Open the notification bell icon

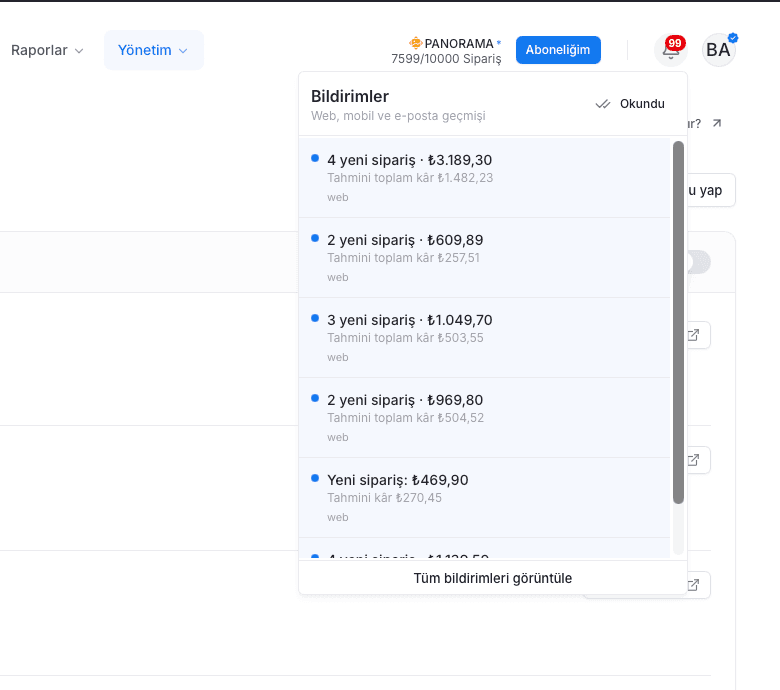(671, 50)
